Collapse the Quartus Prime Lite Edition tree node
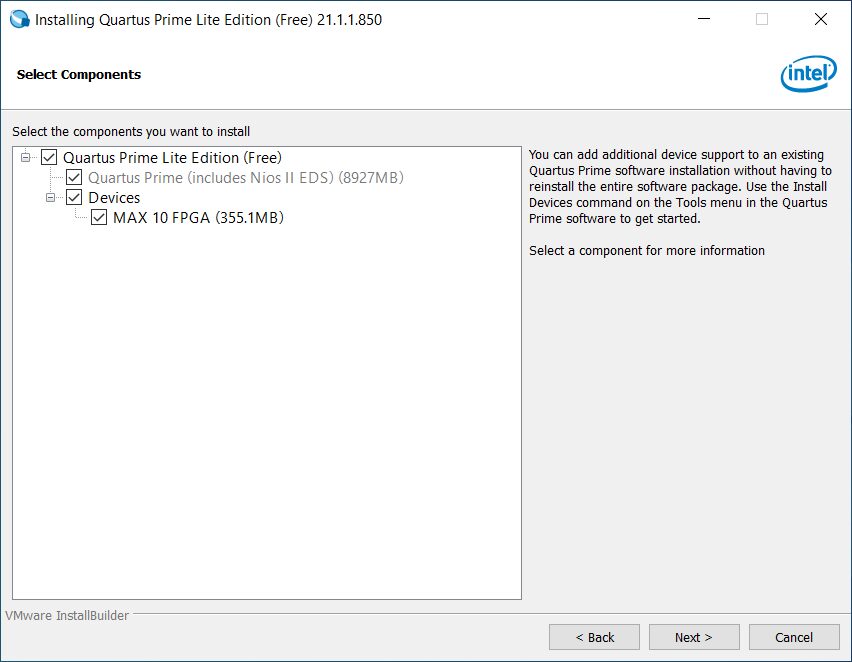 [26, 158]
